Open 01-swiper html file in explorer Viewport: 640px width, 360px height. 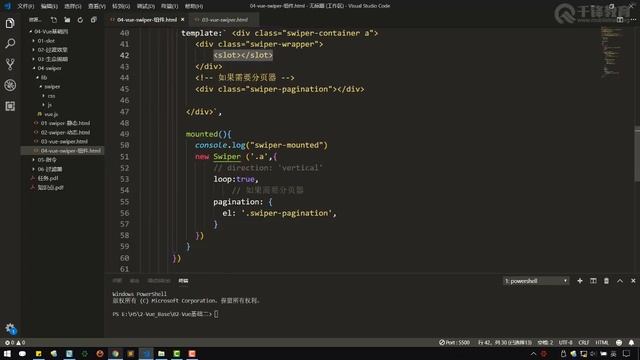(x=65, y=123)
